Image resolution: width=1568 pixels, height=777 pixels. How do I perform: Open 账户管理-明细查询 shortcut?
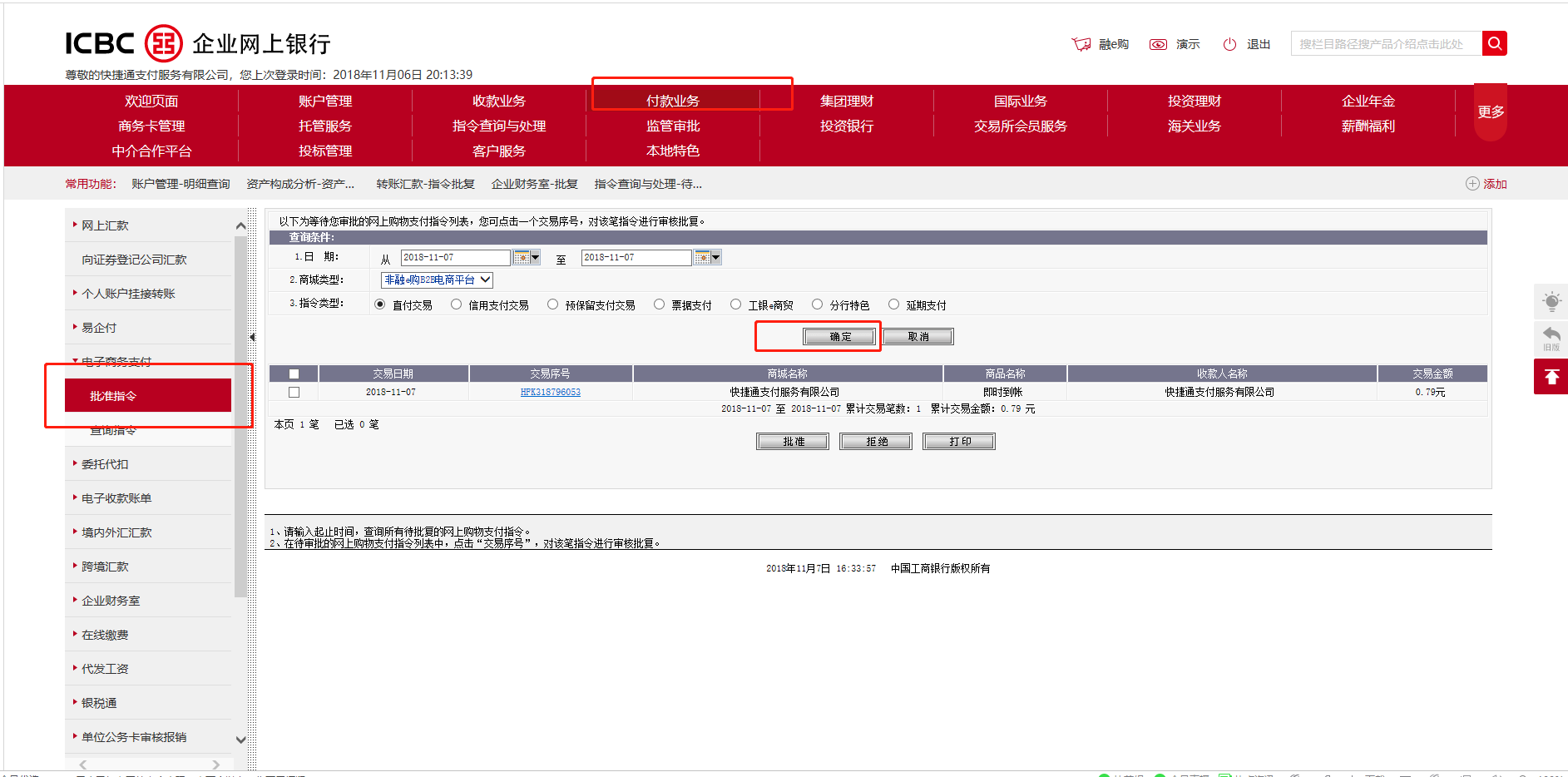click(181, 184)
